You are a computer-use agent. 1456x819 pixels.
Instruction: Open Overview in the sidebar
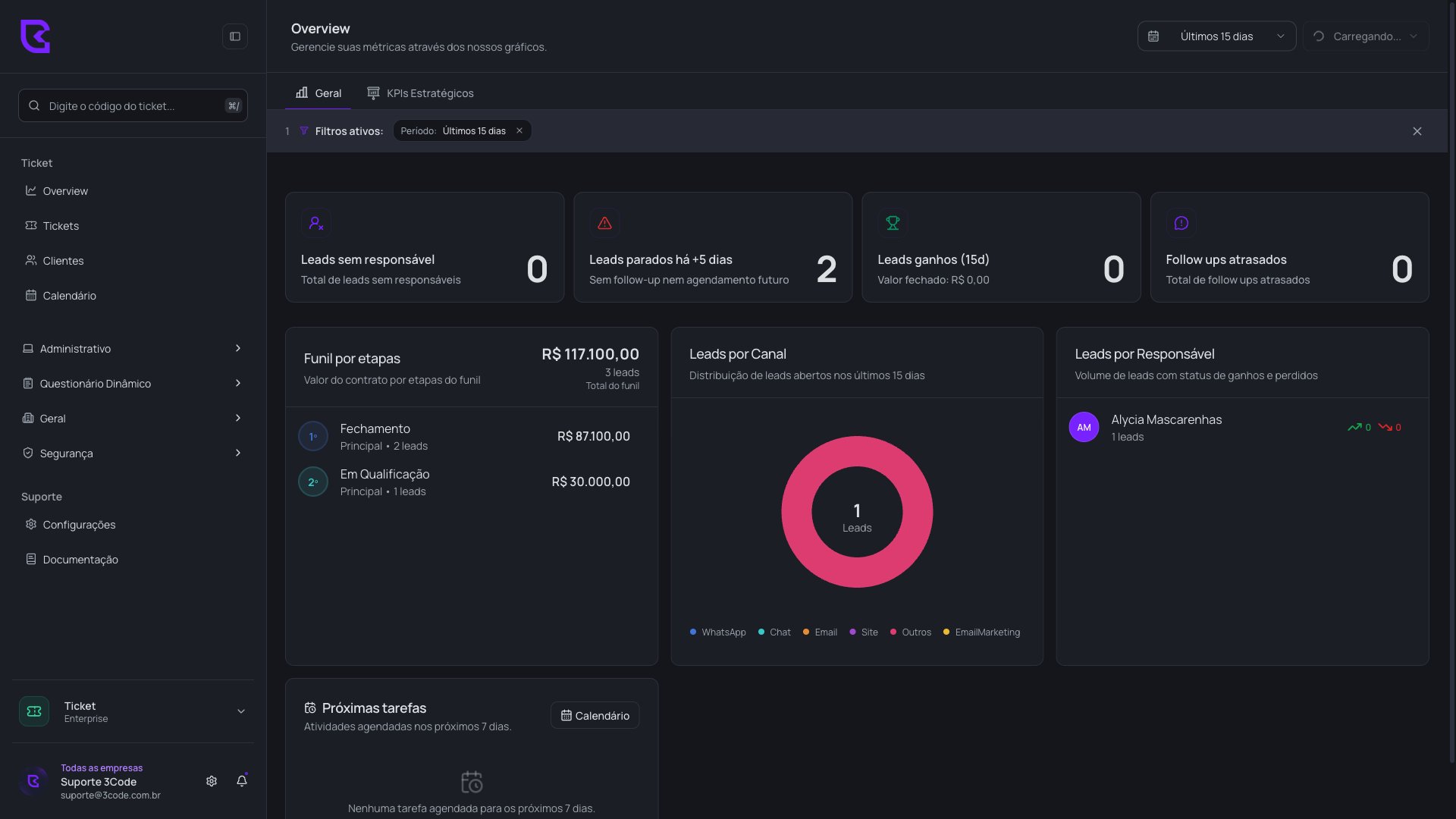(x=133, y=191)
